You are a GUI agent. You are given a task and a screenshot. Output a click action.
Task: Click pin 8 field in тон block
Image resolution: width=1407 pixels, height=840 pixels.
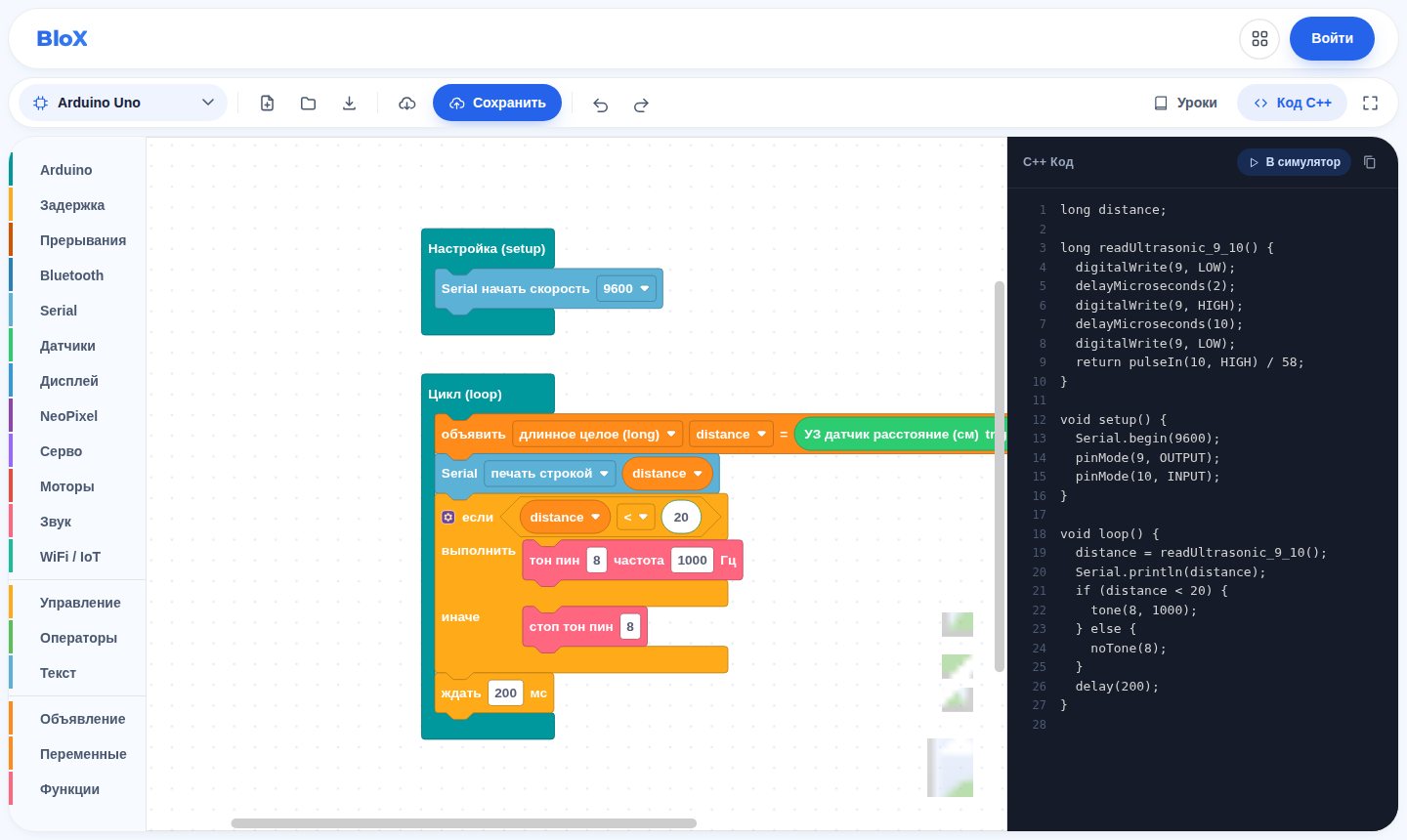tap(596, 560)
